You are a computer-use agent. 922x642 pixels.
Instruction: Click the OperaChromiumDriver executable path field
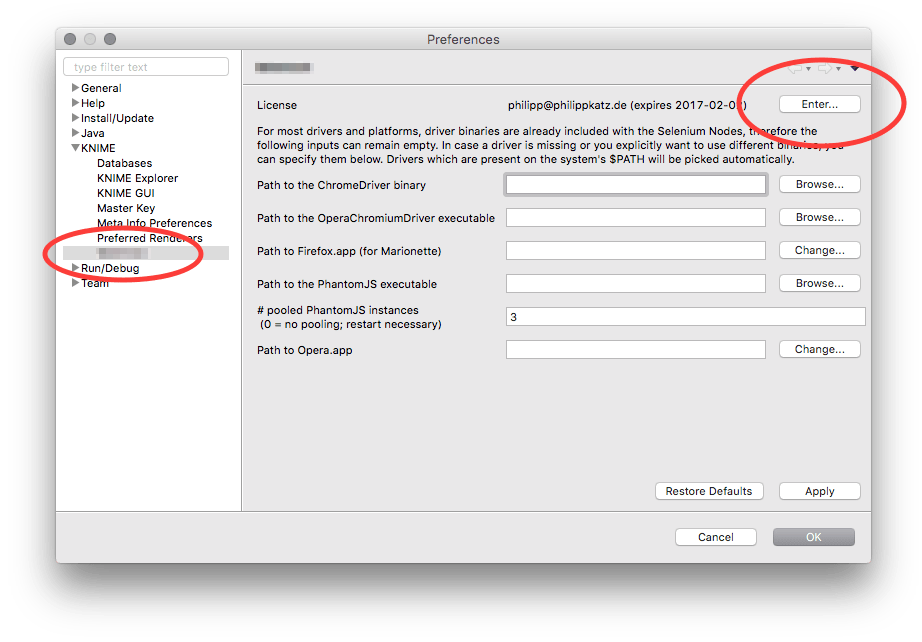(x=636, y=218)
